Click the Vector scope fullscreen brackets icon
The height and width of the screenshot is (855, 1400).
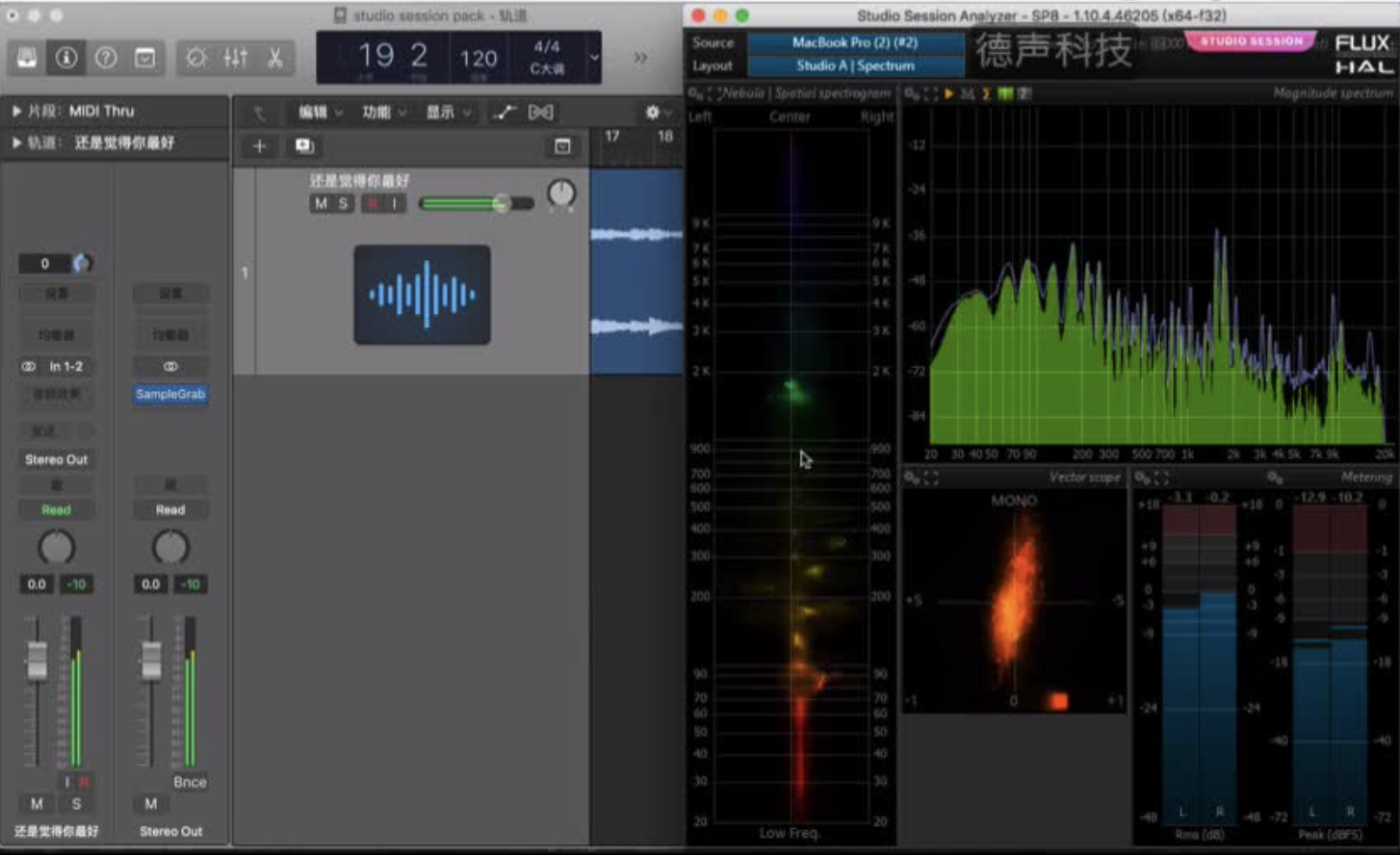coord(931,478)
